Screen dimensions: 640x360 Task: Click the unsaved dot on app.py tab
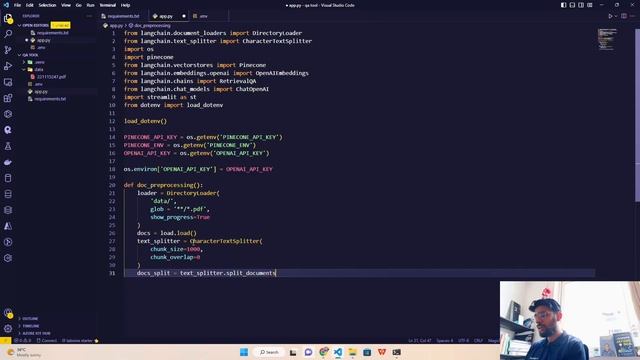[x=184, y=16]
